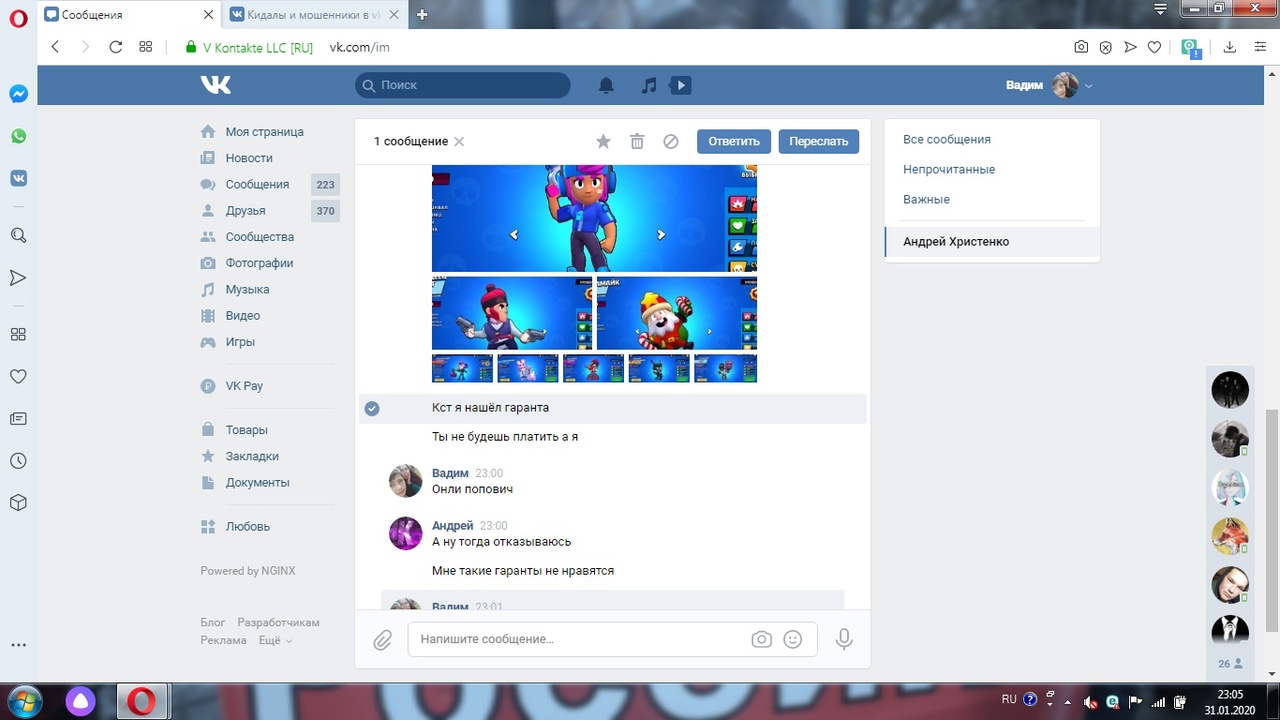Uncheck the selected message checkmark
This screenshot has width=1280, height=720.
372,408
